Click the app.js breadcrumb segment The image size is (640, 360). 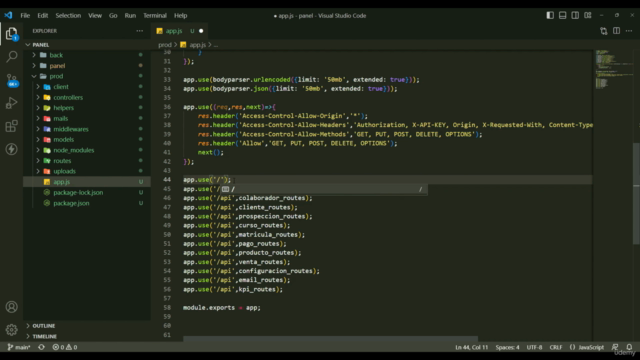coord(198,45)
